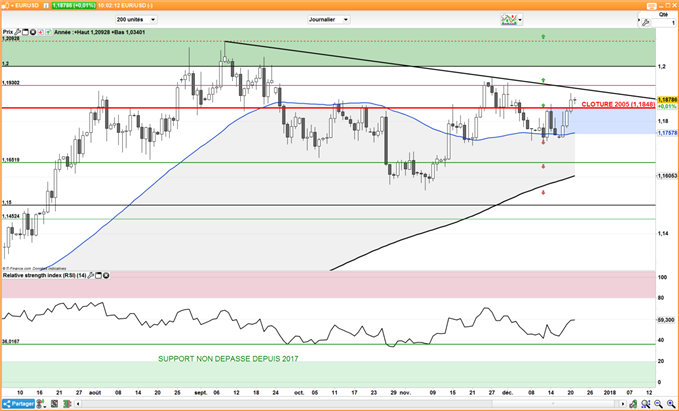This screenshot has width=679, height=411.
Task: Click the 59,300 RSI value label
Action: pos(667,320)
